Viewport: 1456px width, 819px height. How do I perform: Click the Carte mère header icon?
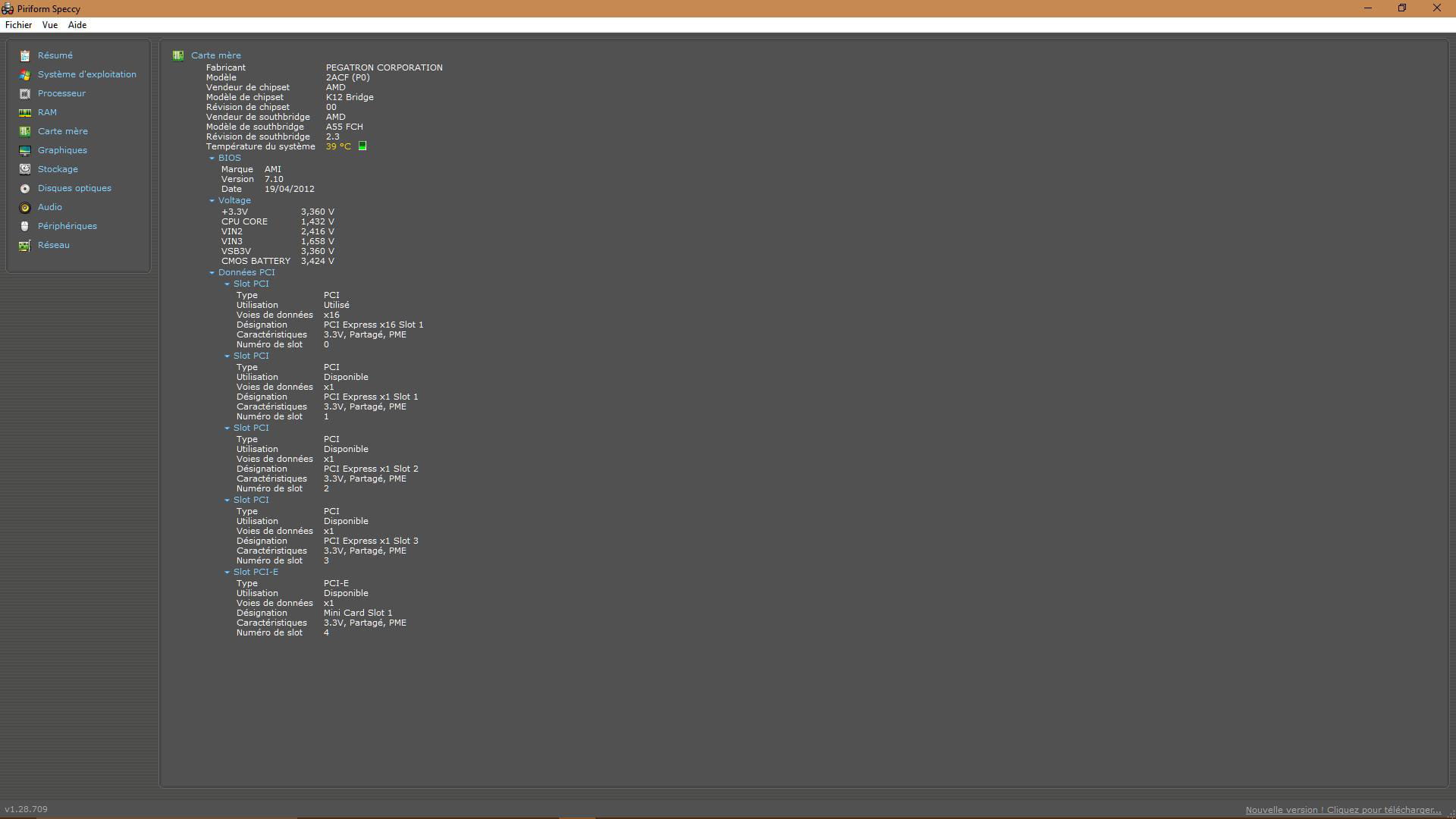coord(178,55)
